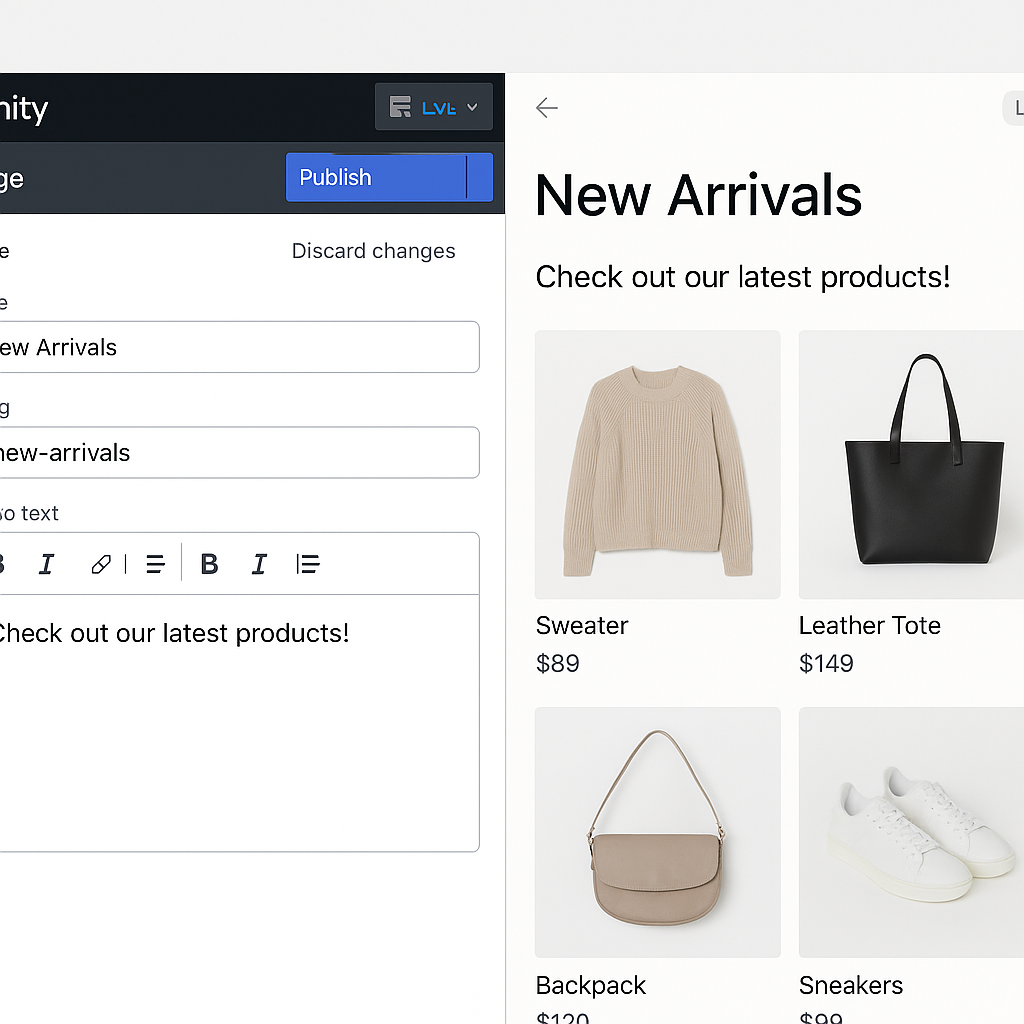Publish the page
The image size is (1024, 1024).
[376, 177]
